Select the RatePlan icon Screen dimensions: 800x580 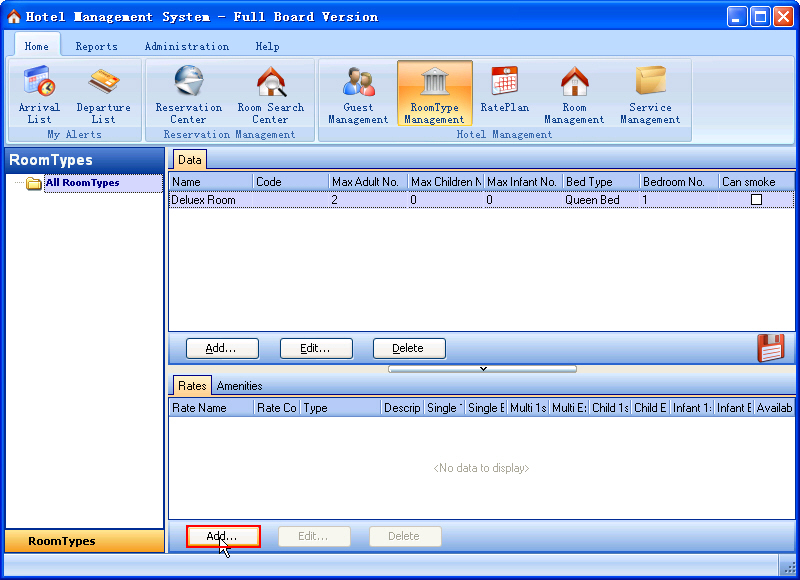(505, 90)
